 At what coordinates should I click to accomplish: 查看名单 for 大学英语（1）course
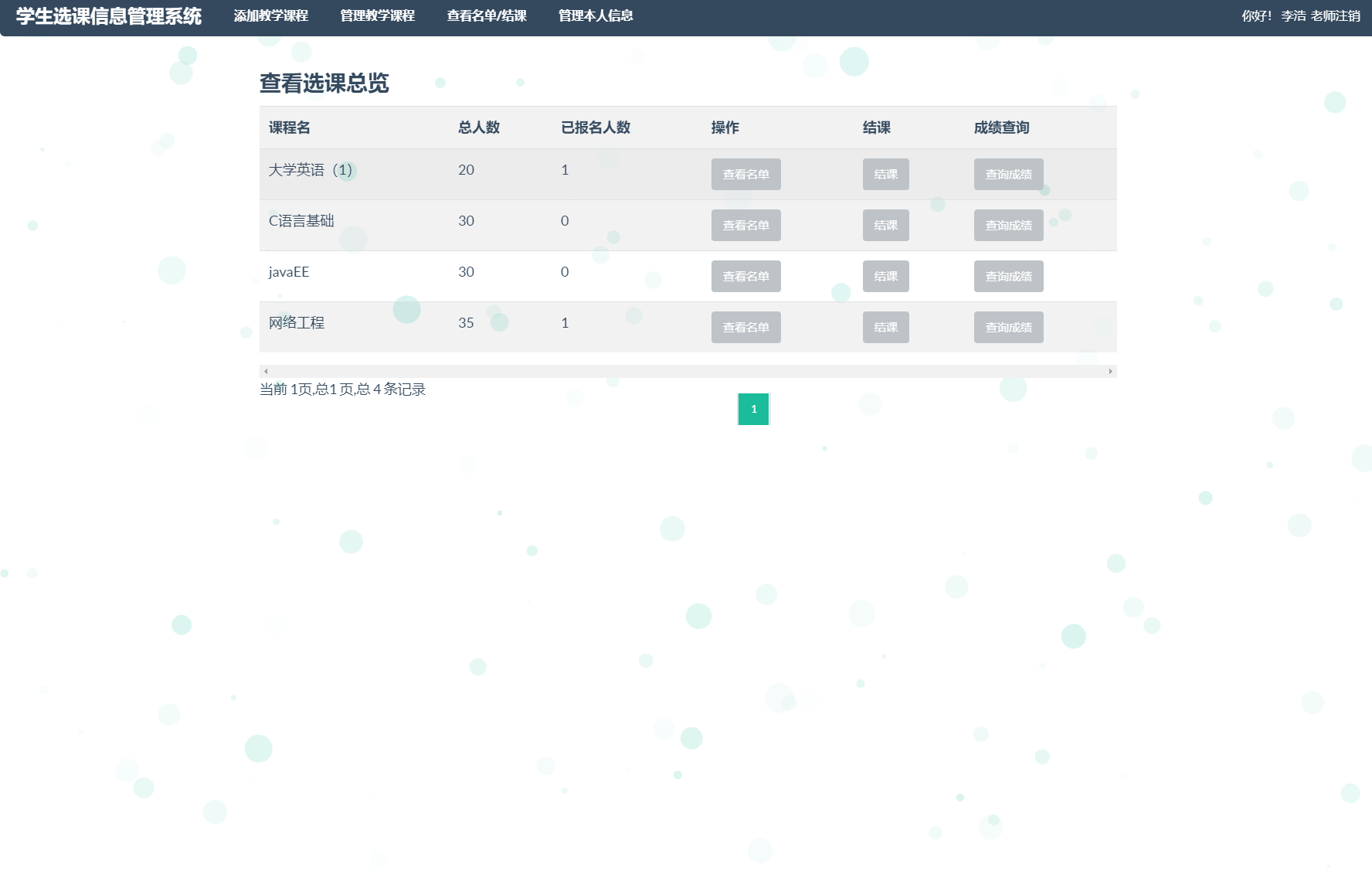745,174
